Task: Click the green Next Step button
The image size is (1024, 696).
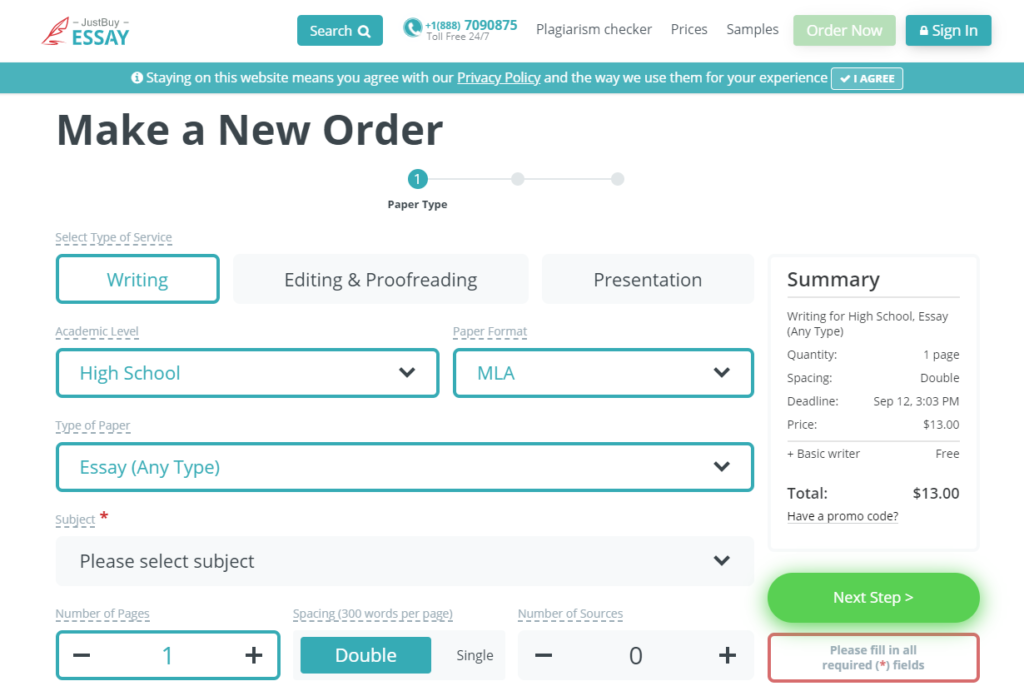Action: coord(873,597)
